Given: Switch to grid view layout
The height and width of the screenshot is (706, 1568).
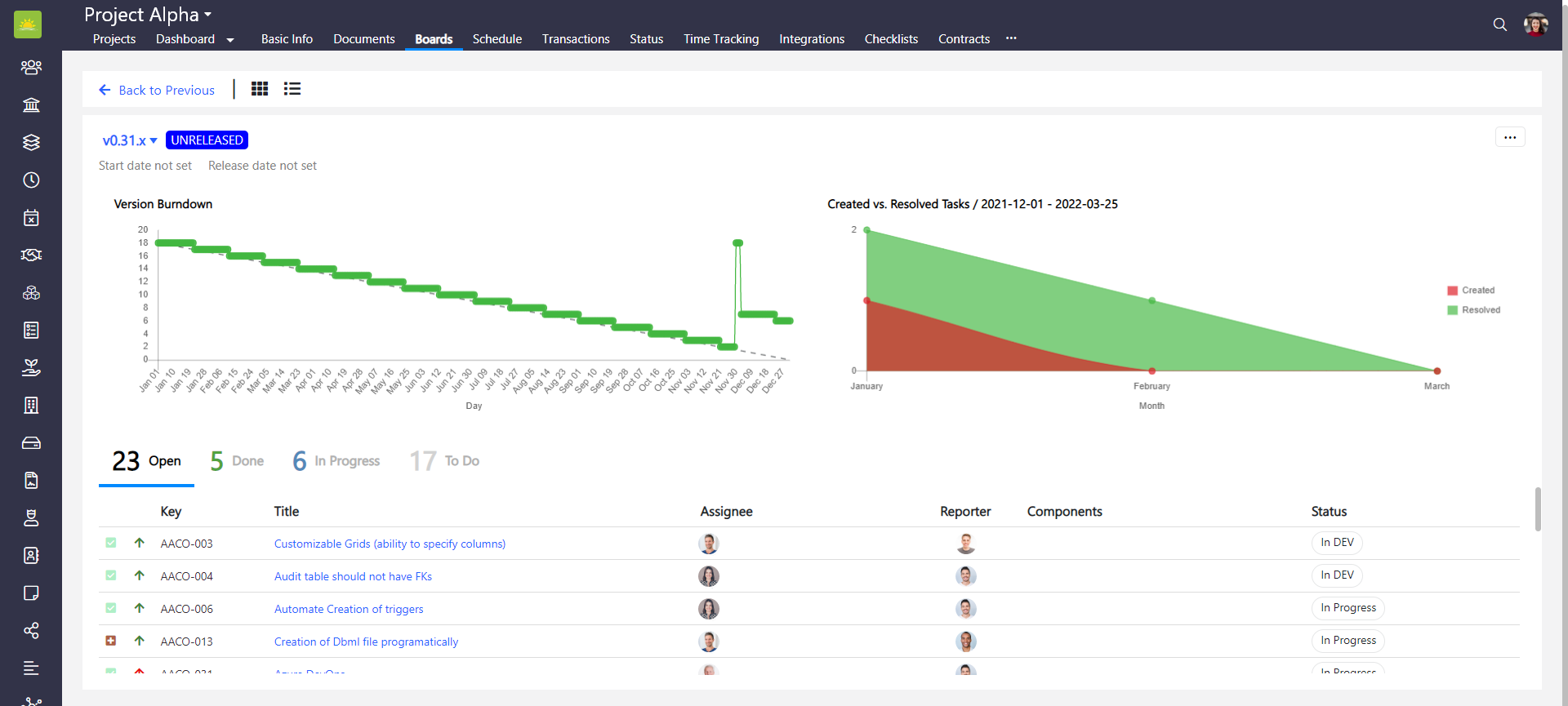Looking at the screenshot, I should 260,89.
